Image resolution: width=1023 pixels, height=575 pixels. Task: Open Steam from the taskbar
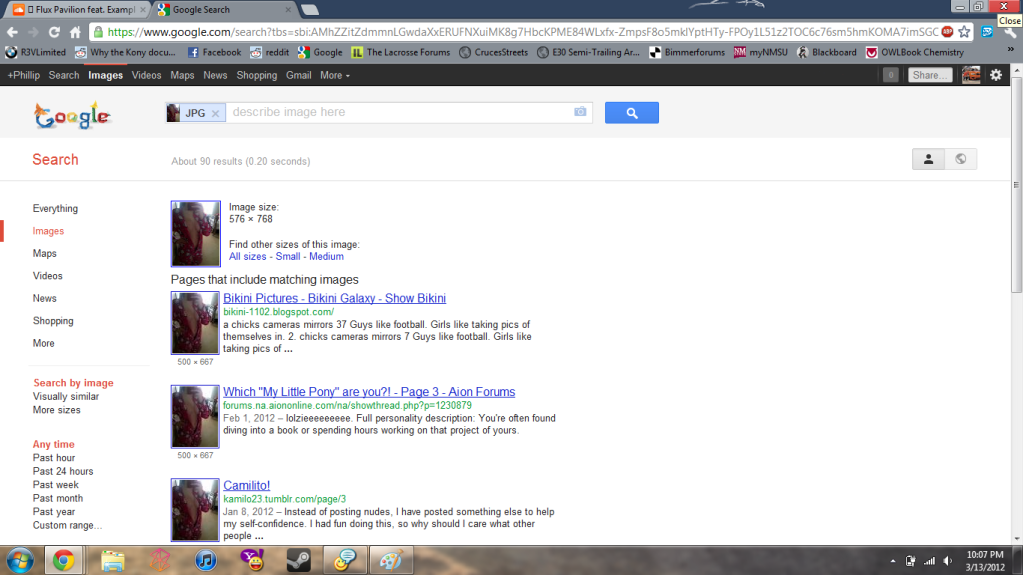(x=299, y=561)
